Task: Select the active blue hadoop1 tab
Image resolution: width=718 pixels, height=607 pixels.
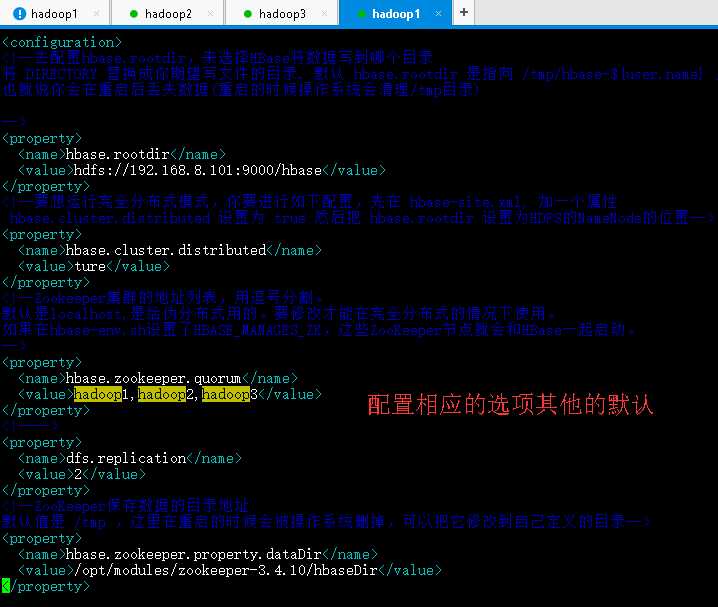Action: coord(396,14)
